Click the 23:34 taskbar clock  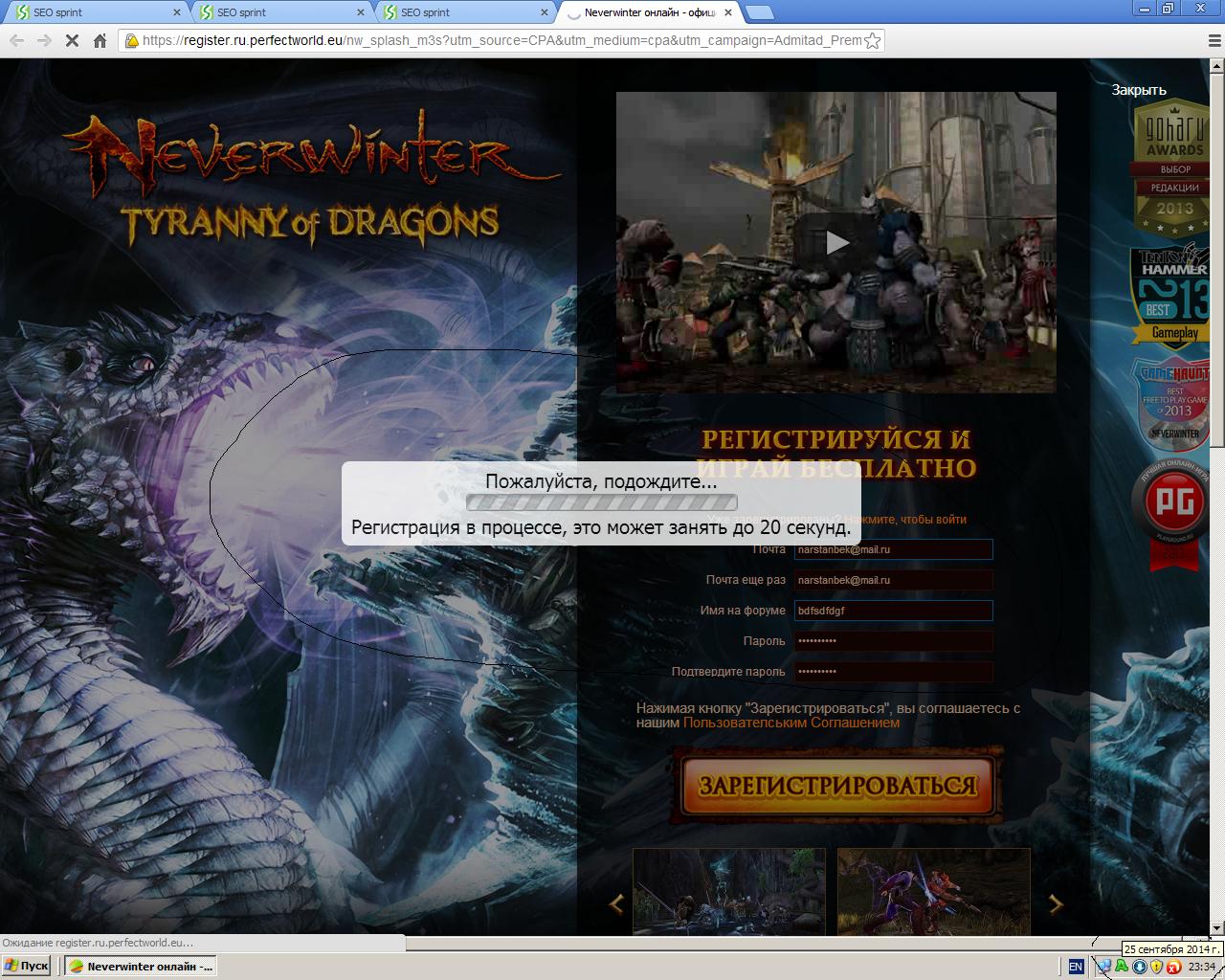click(x=1201, y=967)
